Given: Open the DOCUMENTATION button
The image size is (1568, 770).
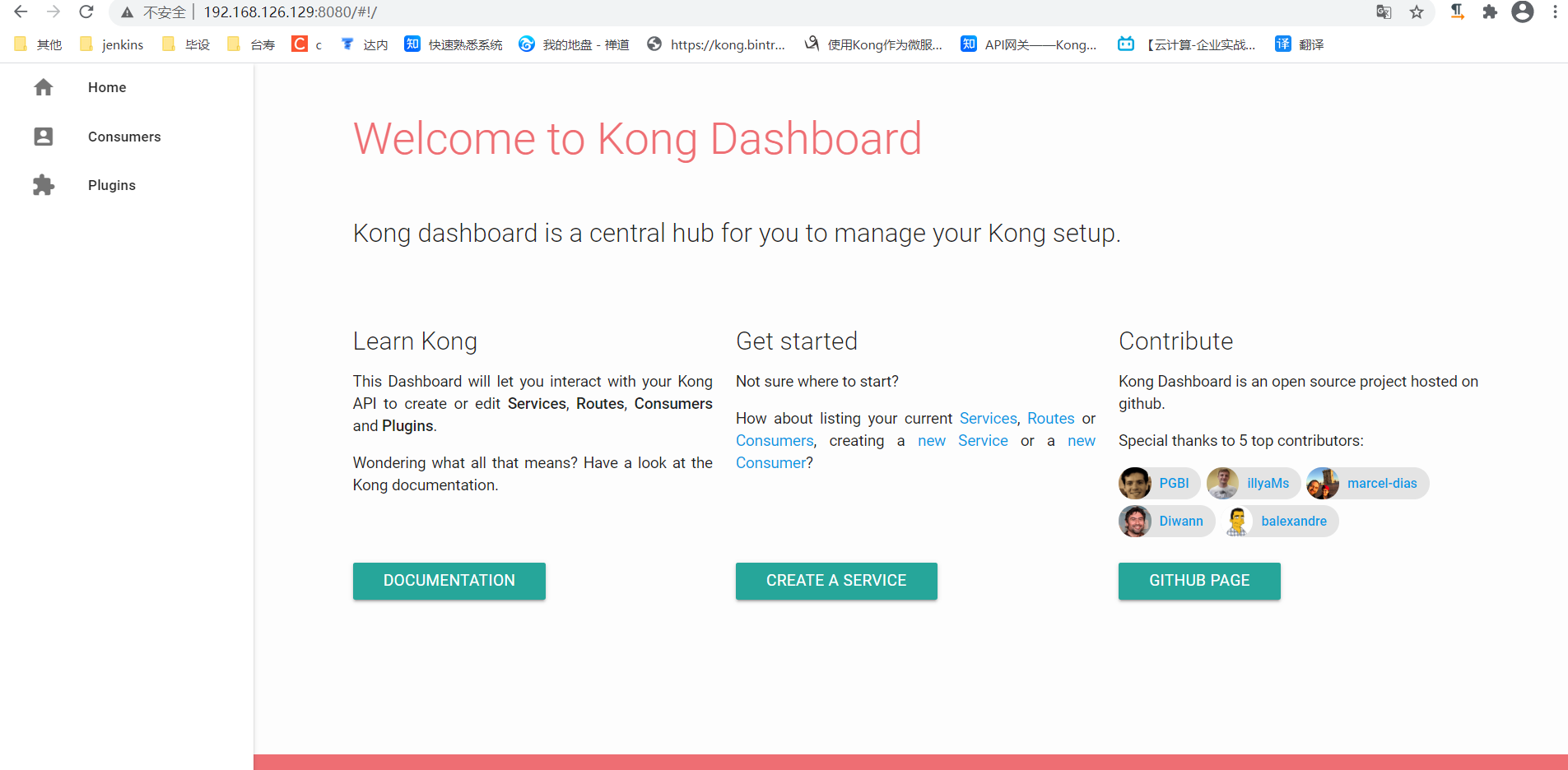Looking at the screenshot, I should (x=449, y=581).
